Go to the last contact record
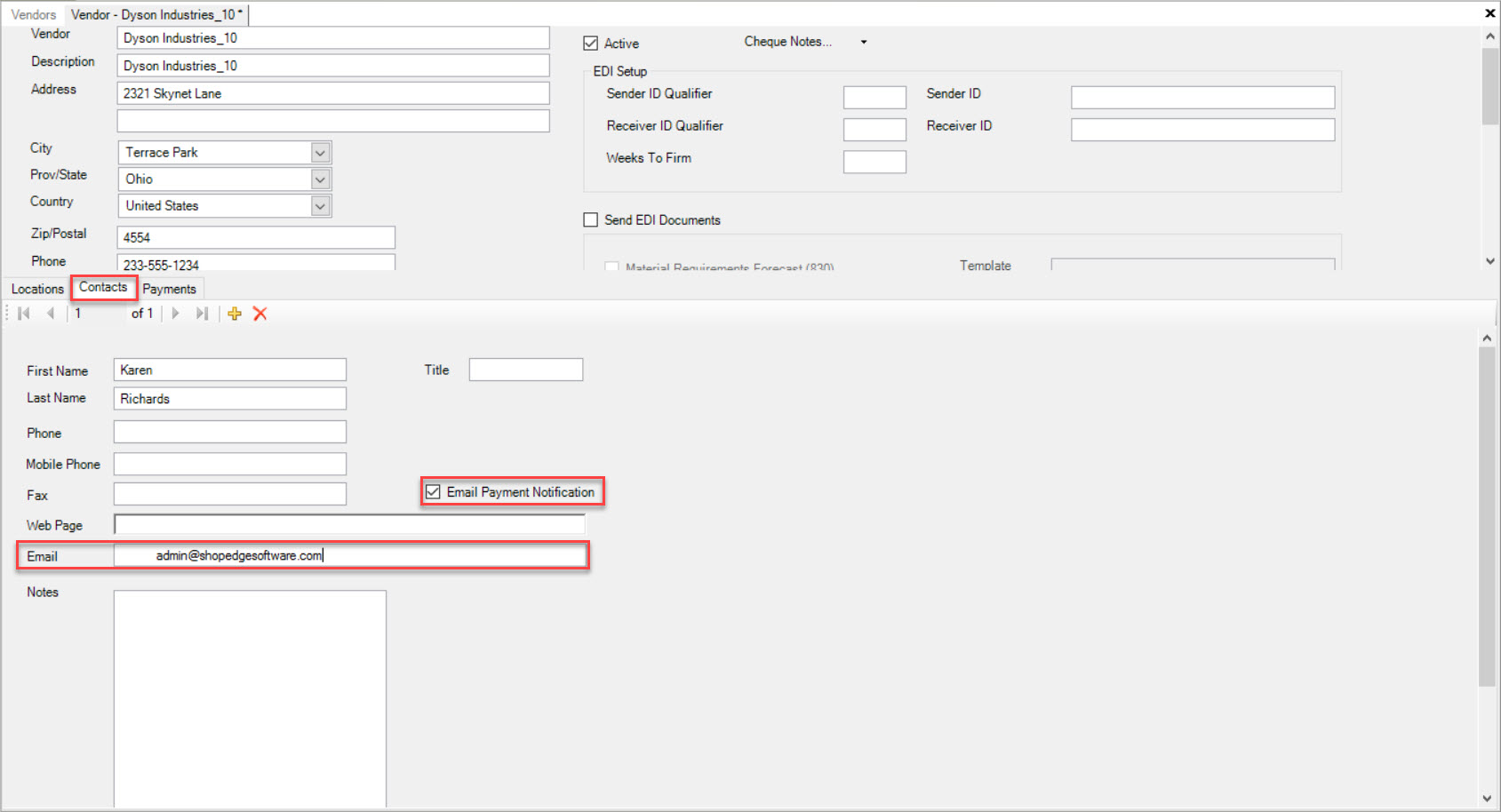 [x=202, y=314]
